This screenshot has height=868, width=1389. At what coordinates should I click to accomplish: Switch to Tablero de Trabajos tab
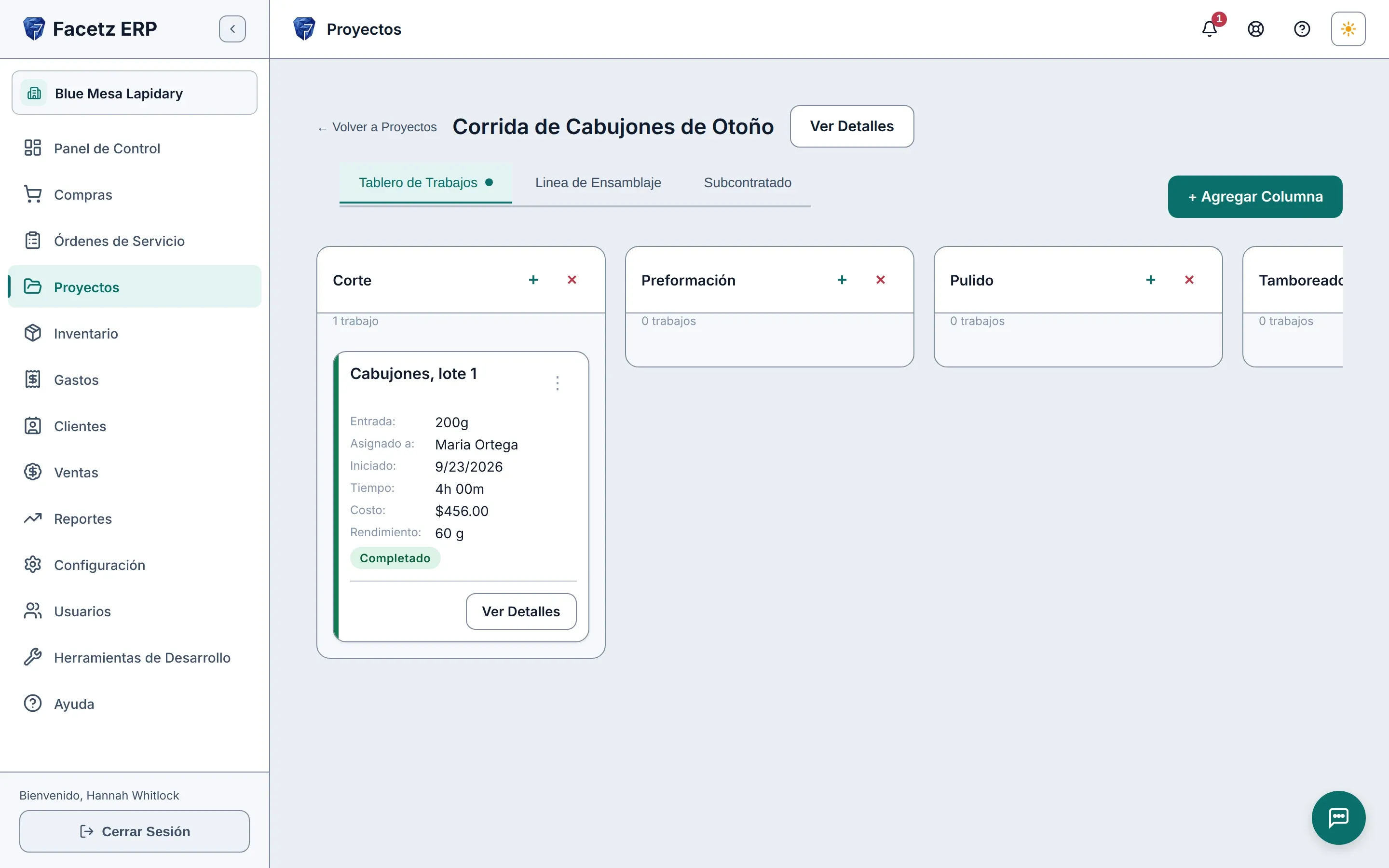(x=425, y=183)
